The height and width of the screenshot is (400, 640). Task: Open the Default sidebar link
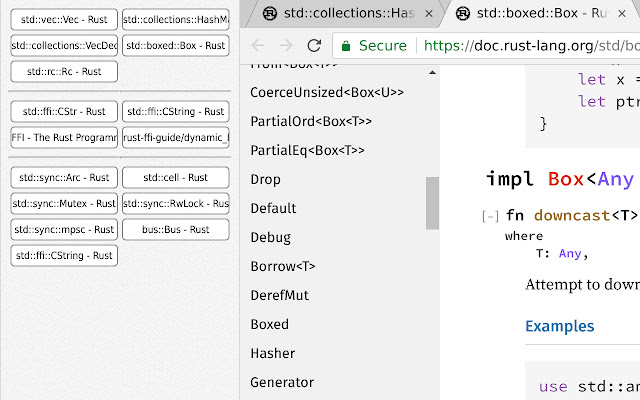pyautogui.click(x=273, y=208)
